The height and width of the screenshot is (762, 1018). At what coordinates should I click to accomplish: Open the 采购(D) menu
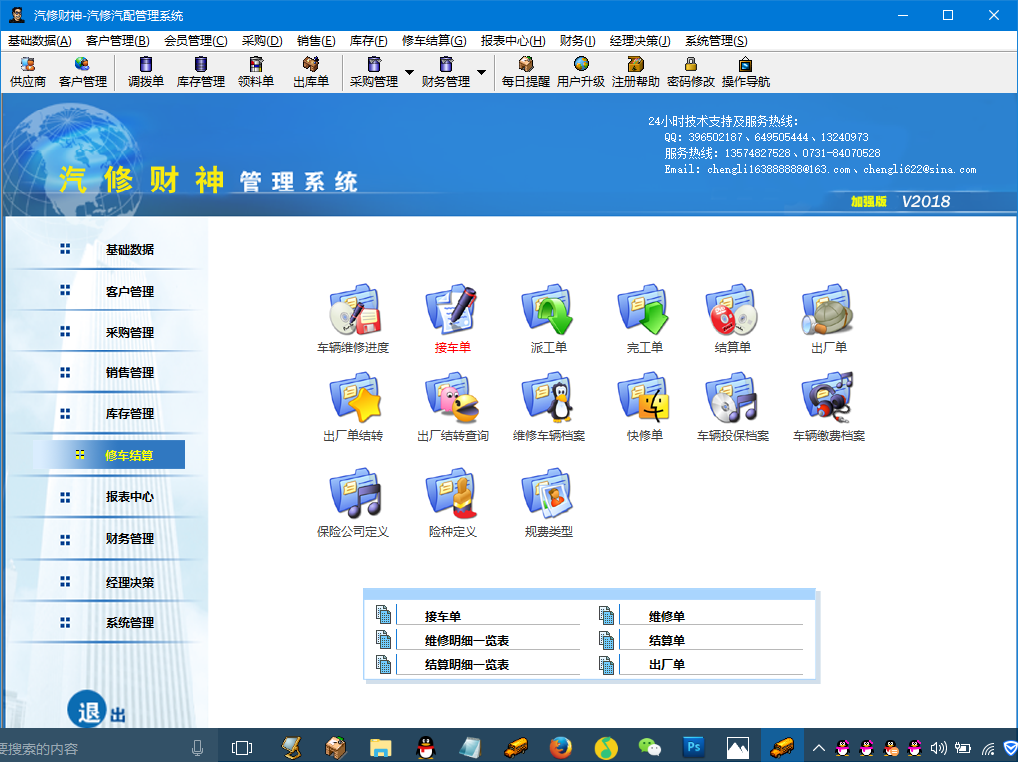(x=262, y=41)
